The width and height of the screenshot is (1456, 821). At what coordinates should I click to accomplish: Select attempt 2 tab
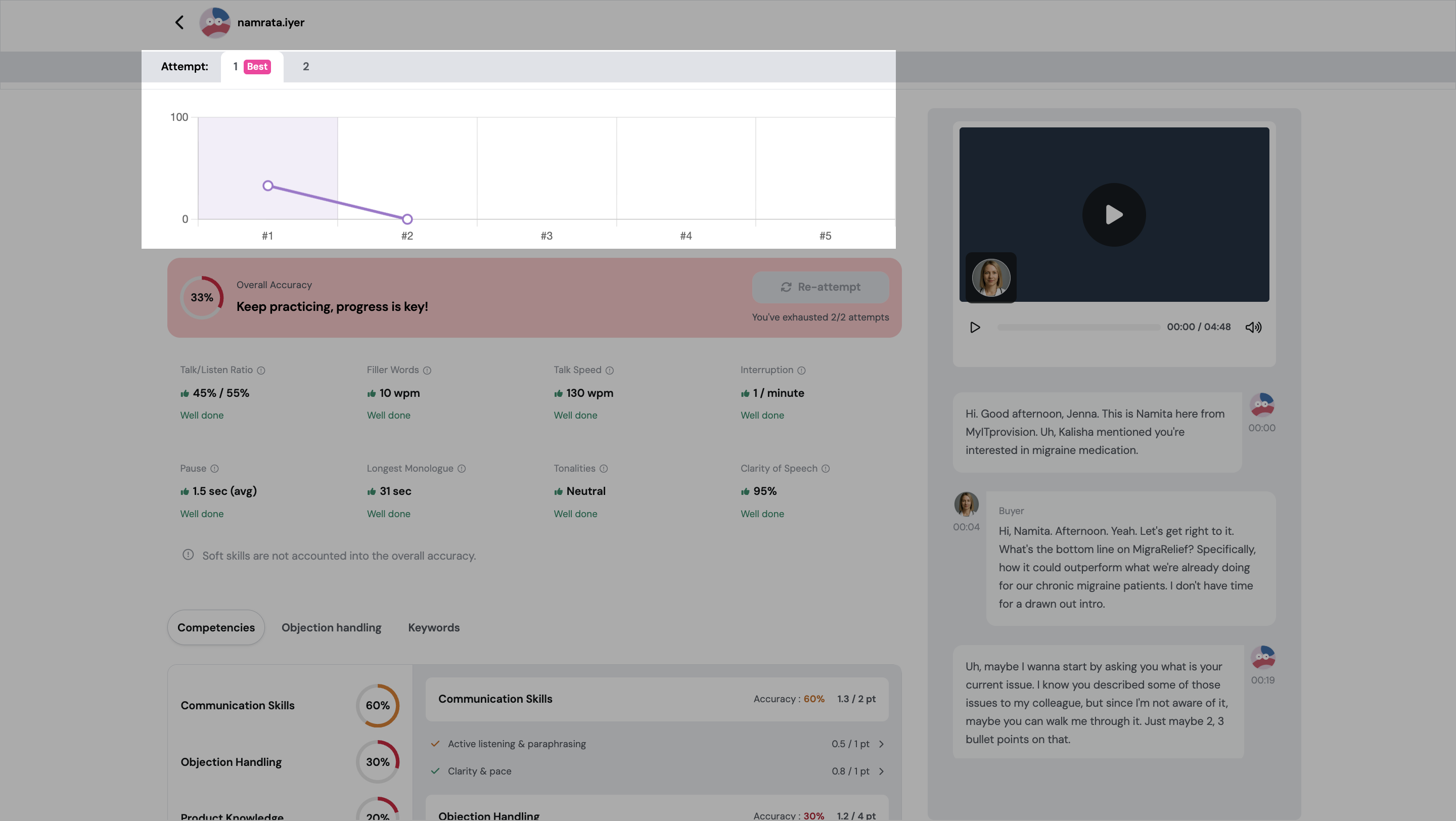click(x=306, y=67)
